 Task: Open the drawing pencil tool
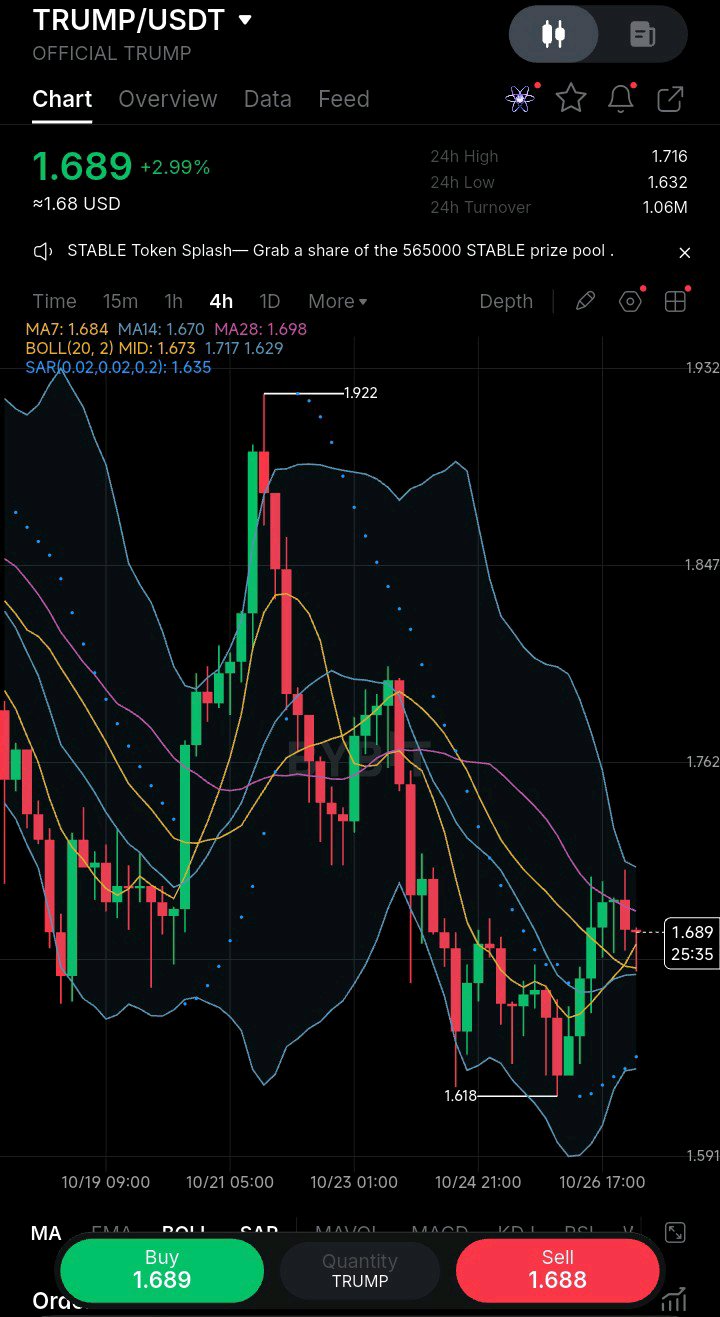[x=585, y=301]
